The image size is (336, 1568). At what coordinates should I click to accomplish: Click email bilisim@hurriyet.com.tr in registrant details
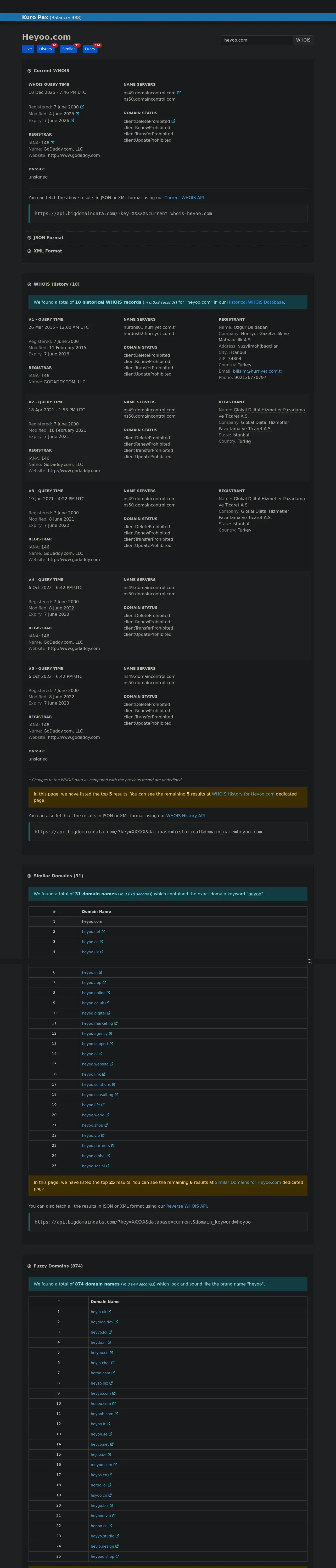257,371
